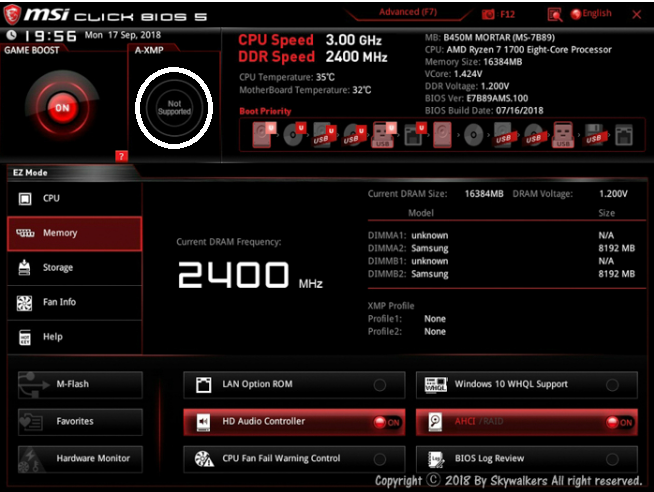The height and width of the screenshot is (492, 654).
Task: Select the first hard drive boot priority device
Action: [x=261, y=134]
